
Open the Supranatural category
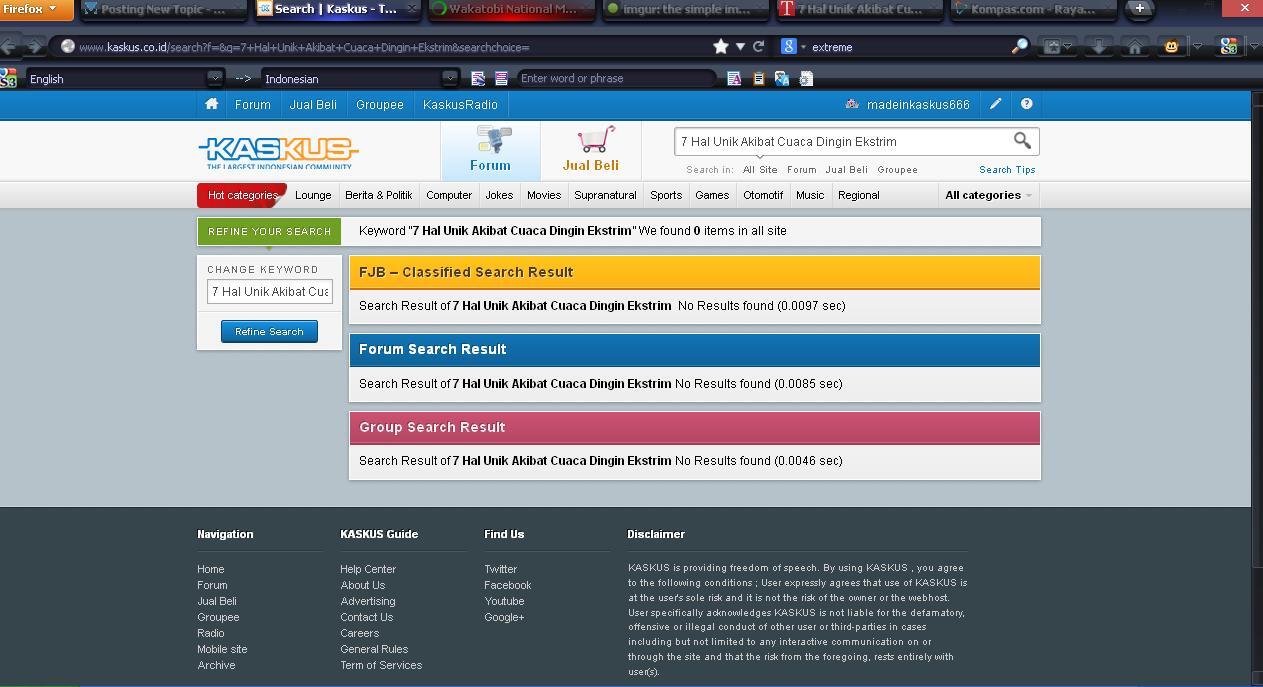pos(605,195)
